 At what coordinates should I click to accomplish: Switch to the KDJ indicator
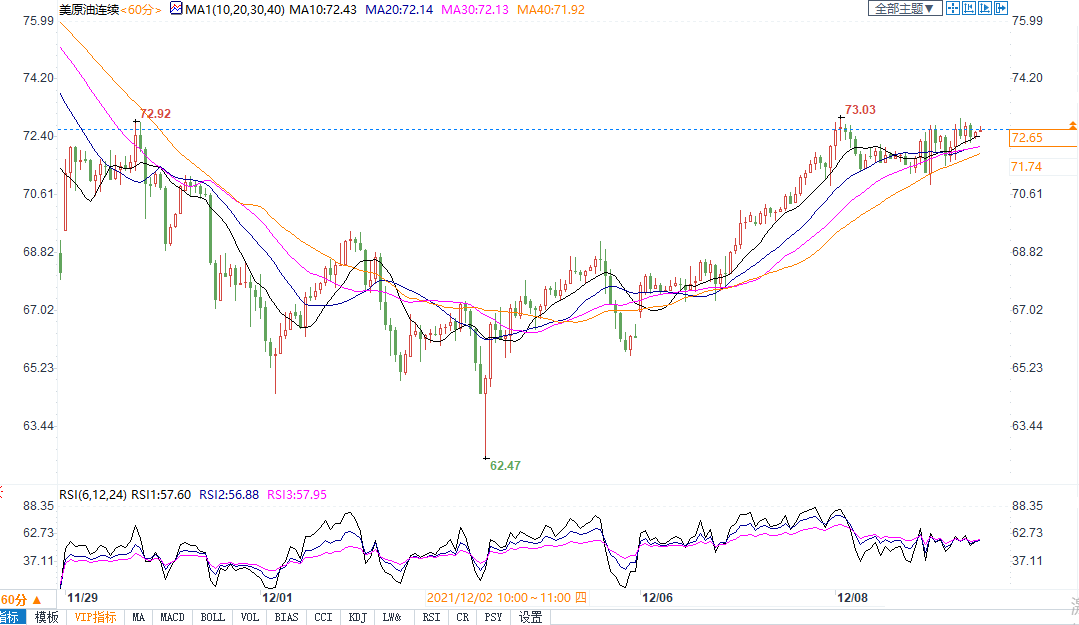pyautogui.click(x=357, y=617)
